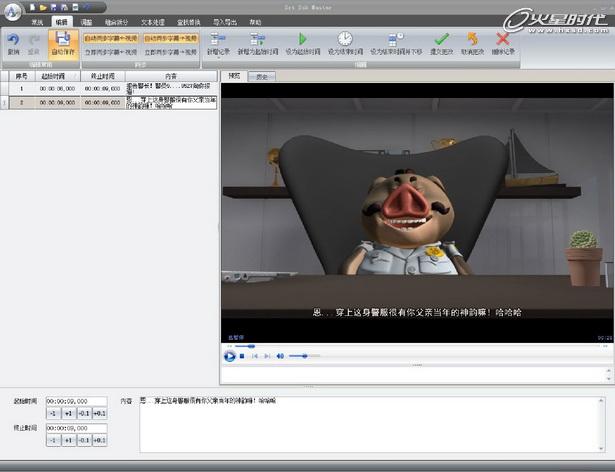This screenshot has width=615, height=472.
Task: Click -1 button under 起始时间
Action: (53, 414)
